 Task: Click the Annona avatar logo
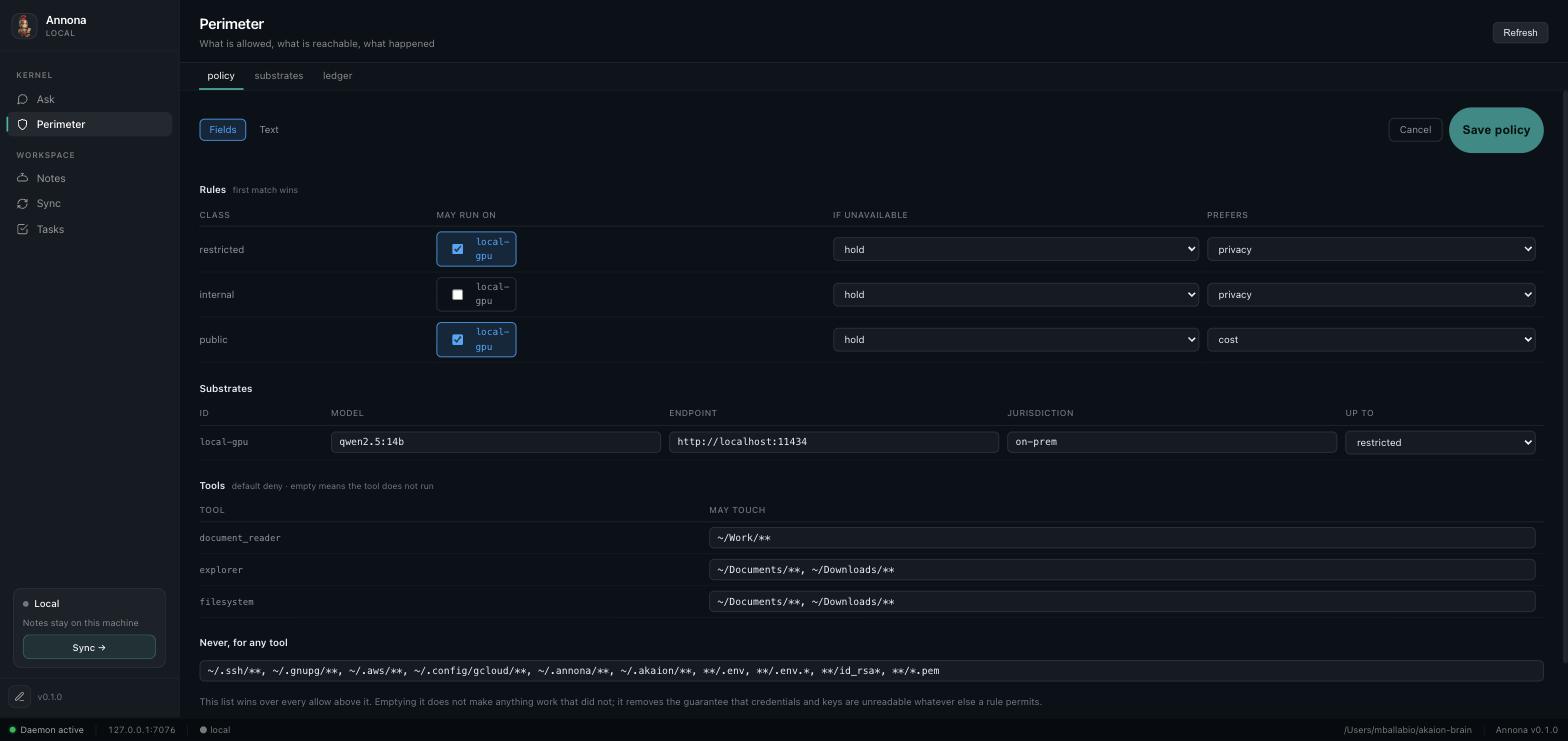pos(24,25)
